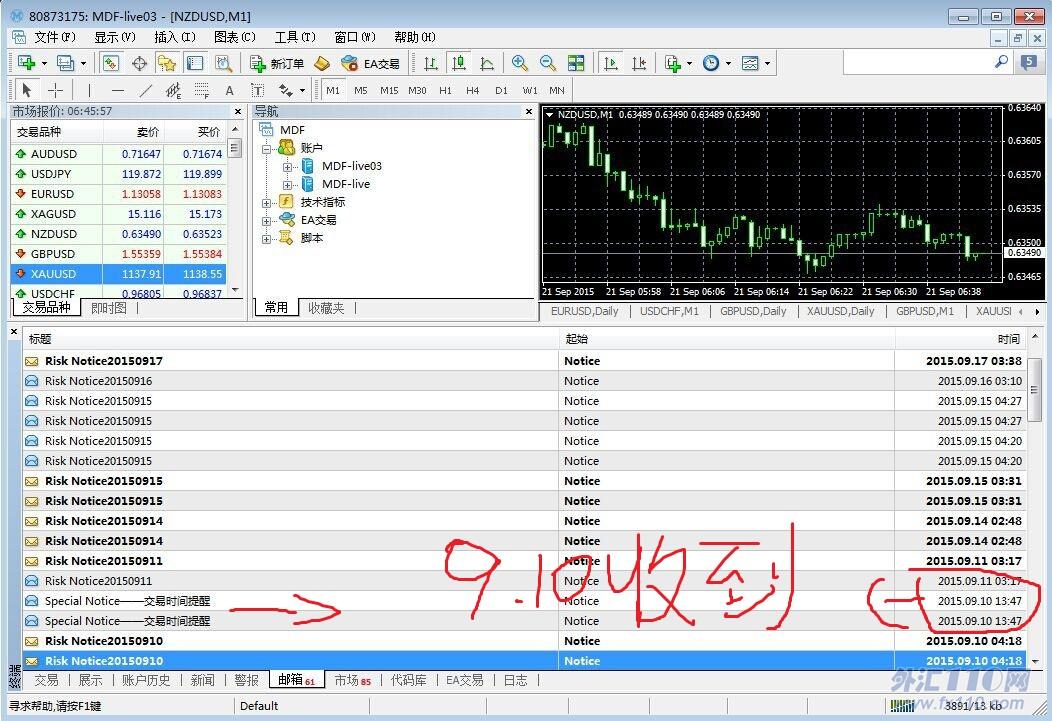Click the new chart toolbar icon
1052x721 pixels.
coord(27,63)
